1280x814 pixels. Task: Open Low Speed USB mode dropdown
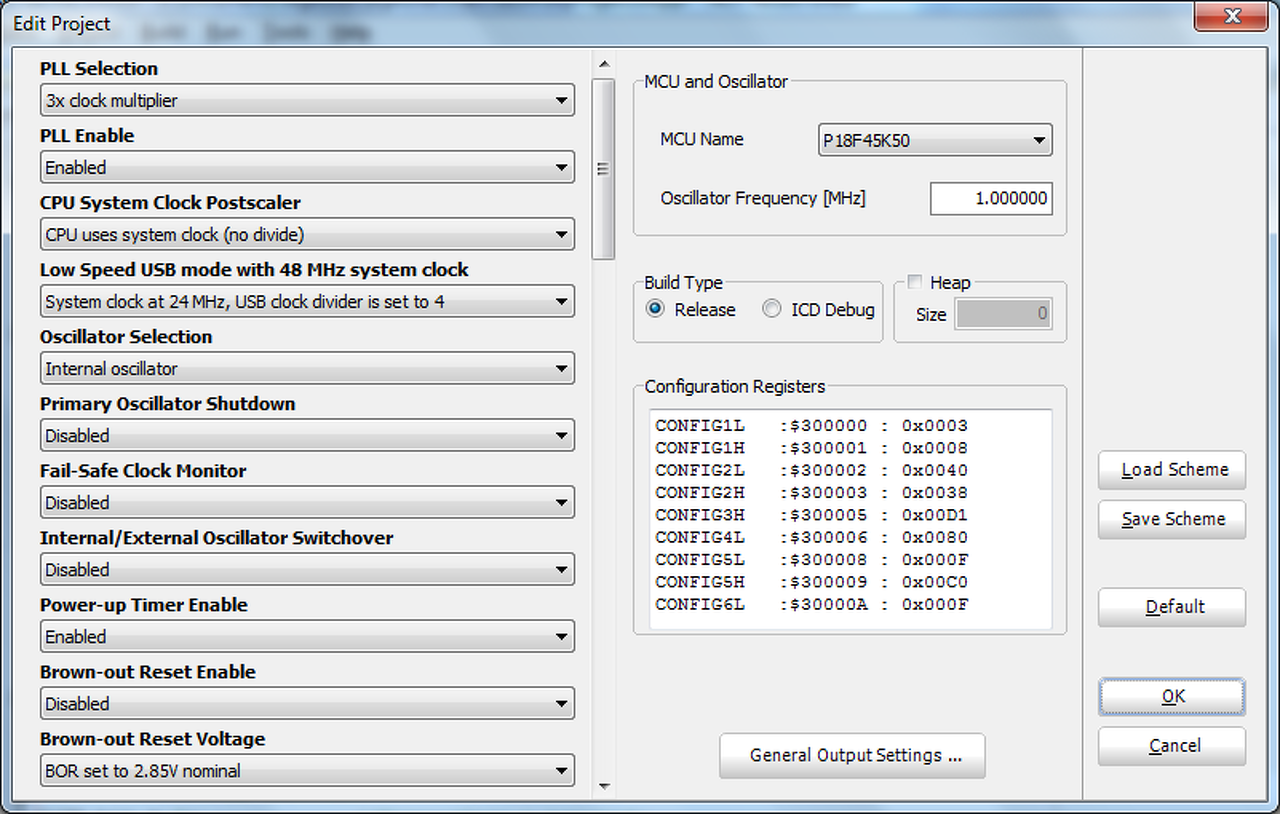(x=307, y=302)
